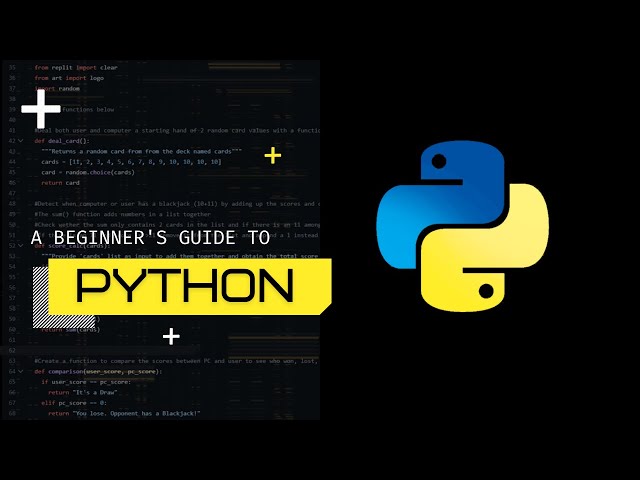This screenshot has width=640, height=480.
Task: Click the "A BEGINNER'S GUIDE TO" heading
Action: coord(150,238)
